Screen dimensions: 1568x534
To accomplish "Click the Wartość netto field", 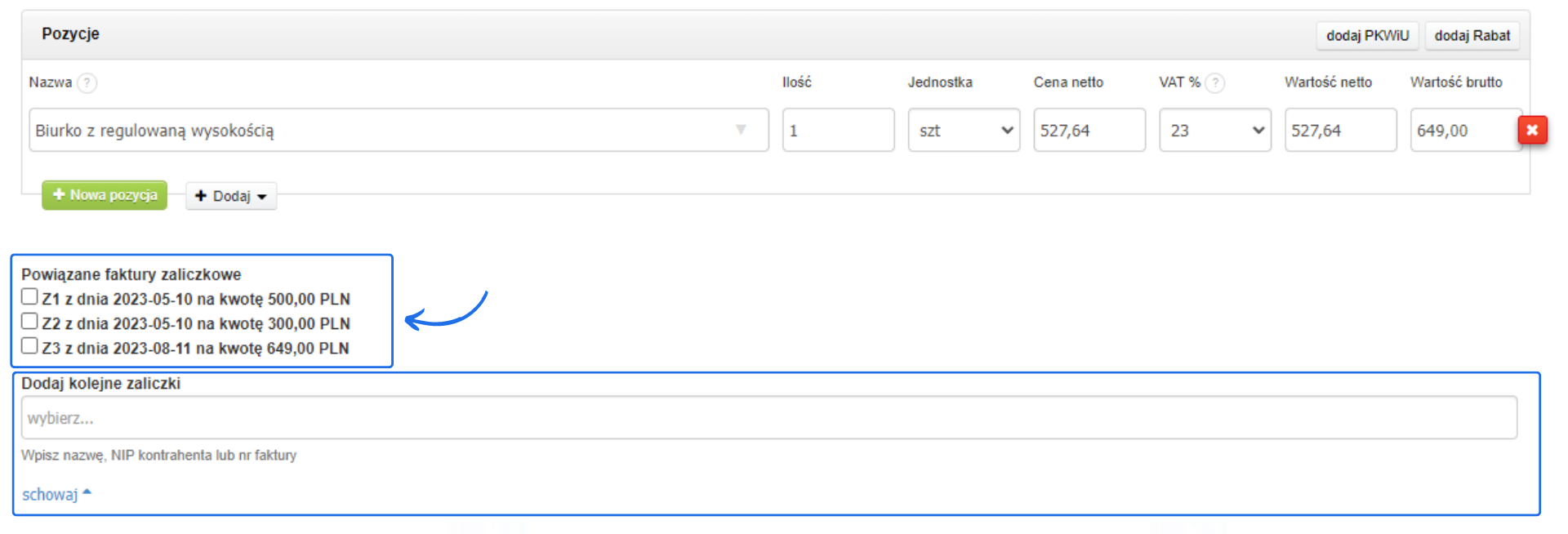I will click(x=1340, y=130).
